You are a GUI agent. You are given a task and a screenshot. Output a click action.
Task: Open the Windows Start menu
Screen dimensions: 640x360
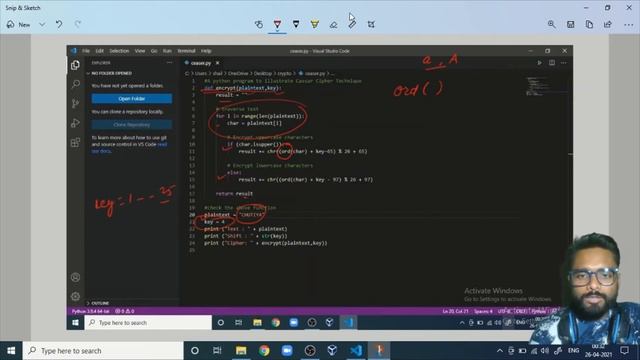[x=11, y=351]
